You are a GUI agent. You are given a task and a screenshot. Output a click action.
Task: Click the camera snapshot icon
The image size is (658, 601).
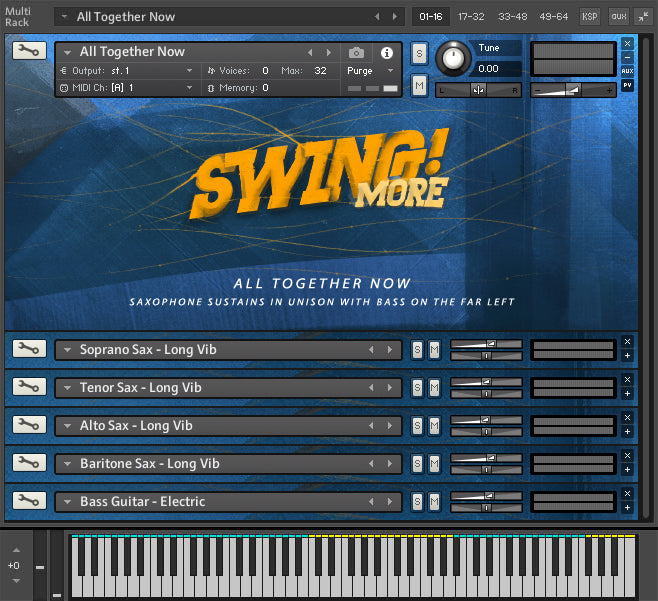pyautogui.click(x=356, y=52)
